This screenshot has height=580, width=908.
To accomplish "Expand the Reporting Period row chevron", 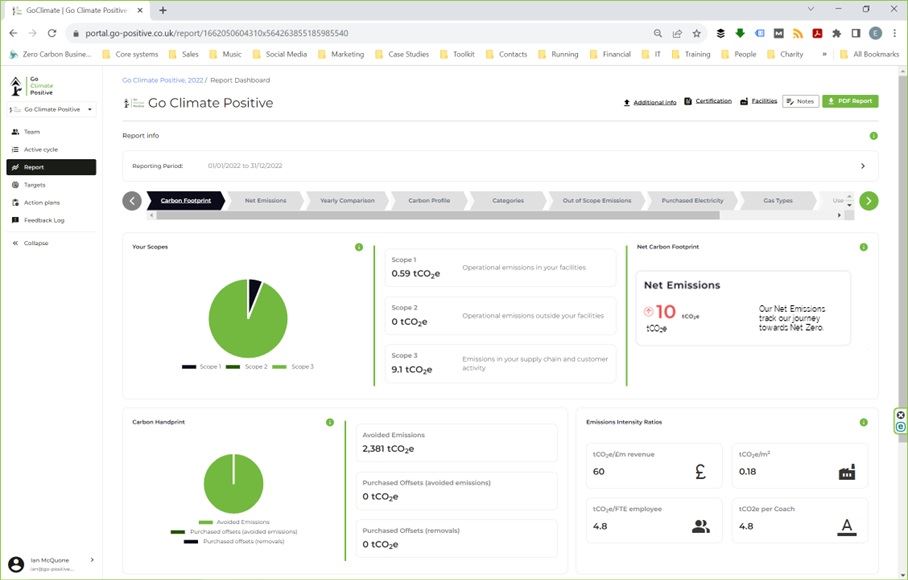I will (863, 166).
